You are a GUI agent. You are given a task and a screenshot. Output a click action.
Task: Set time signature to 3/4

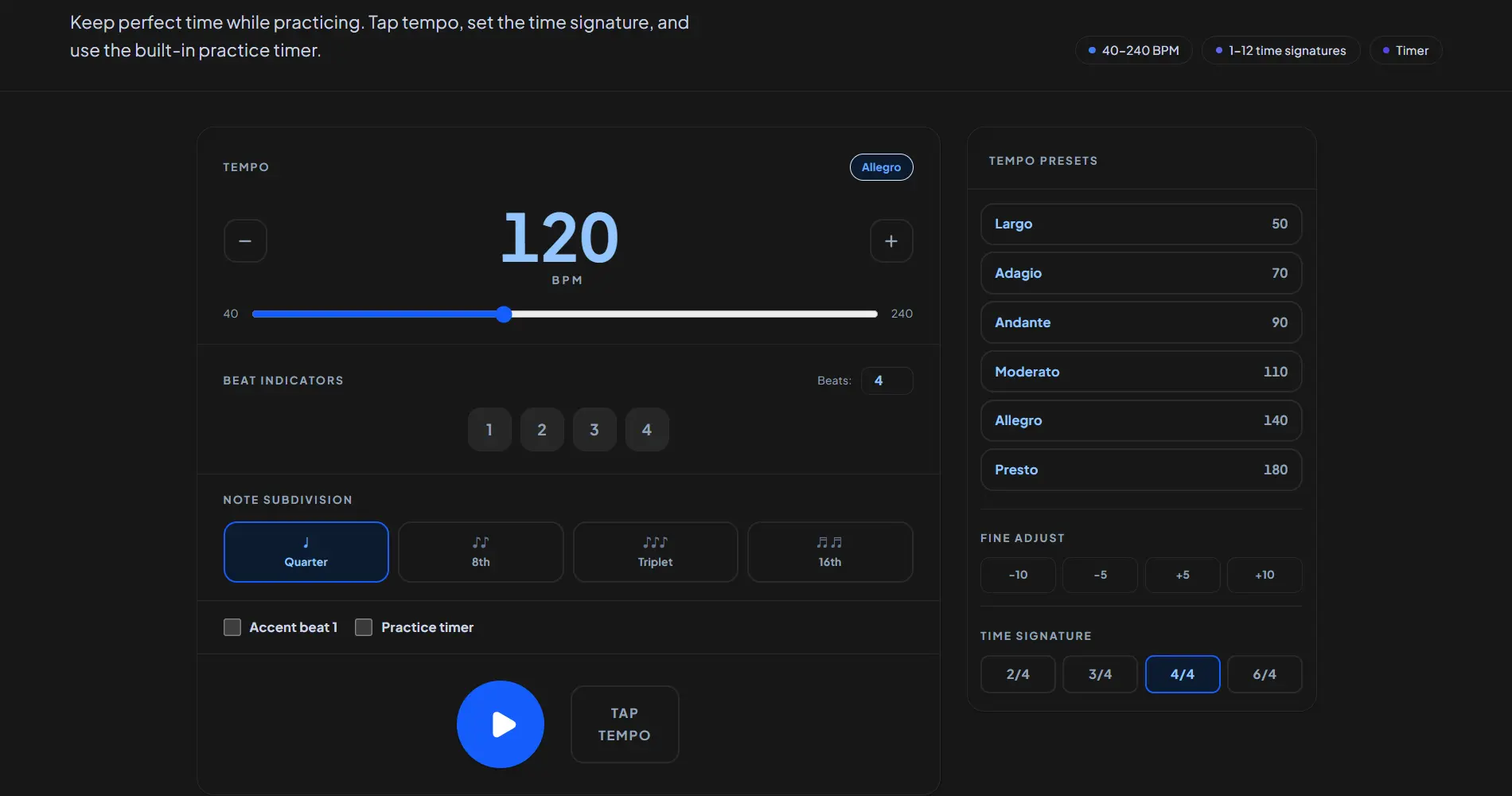(1101, 674)
